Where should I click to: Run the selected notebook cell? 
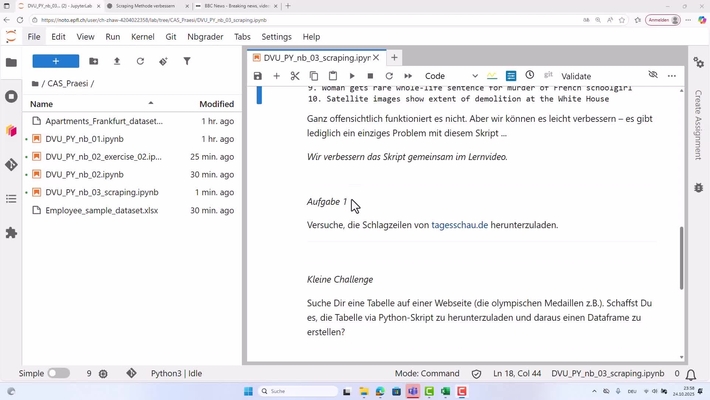coord(352,76)
